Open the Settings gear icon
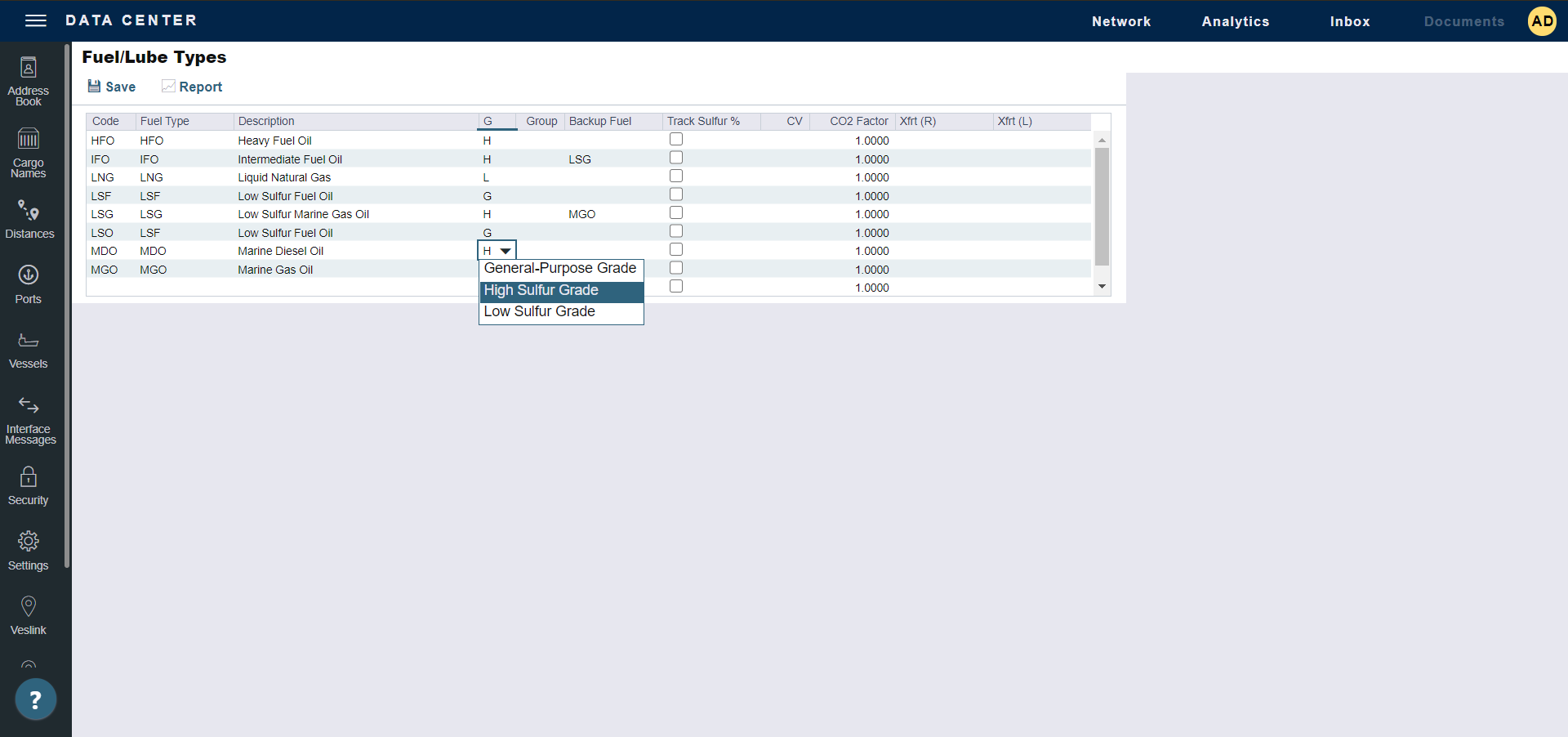 click(29, 542)
